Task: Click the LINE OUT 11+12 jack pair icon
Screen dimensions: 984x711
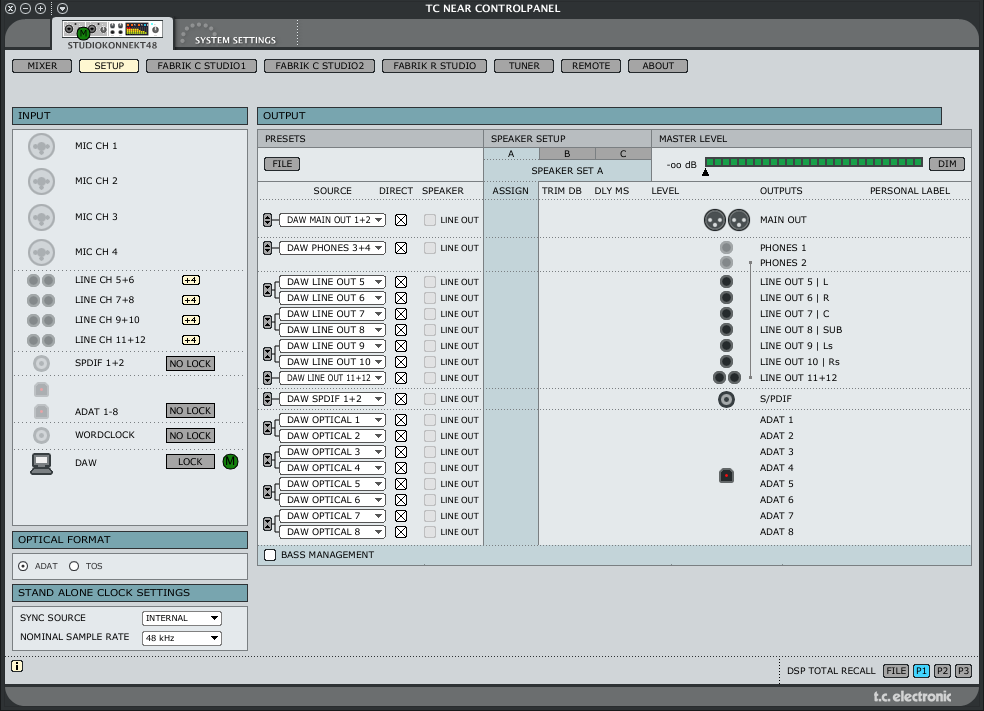Action: [727, 378]
